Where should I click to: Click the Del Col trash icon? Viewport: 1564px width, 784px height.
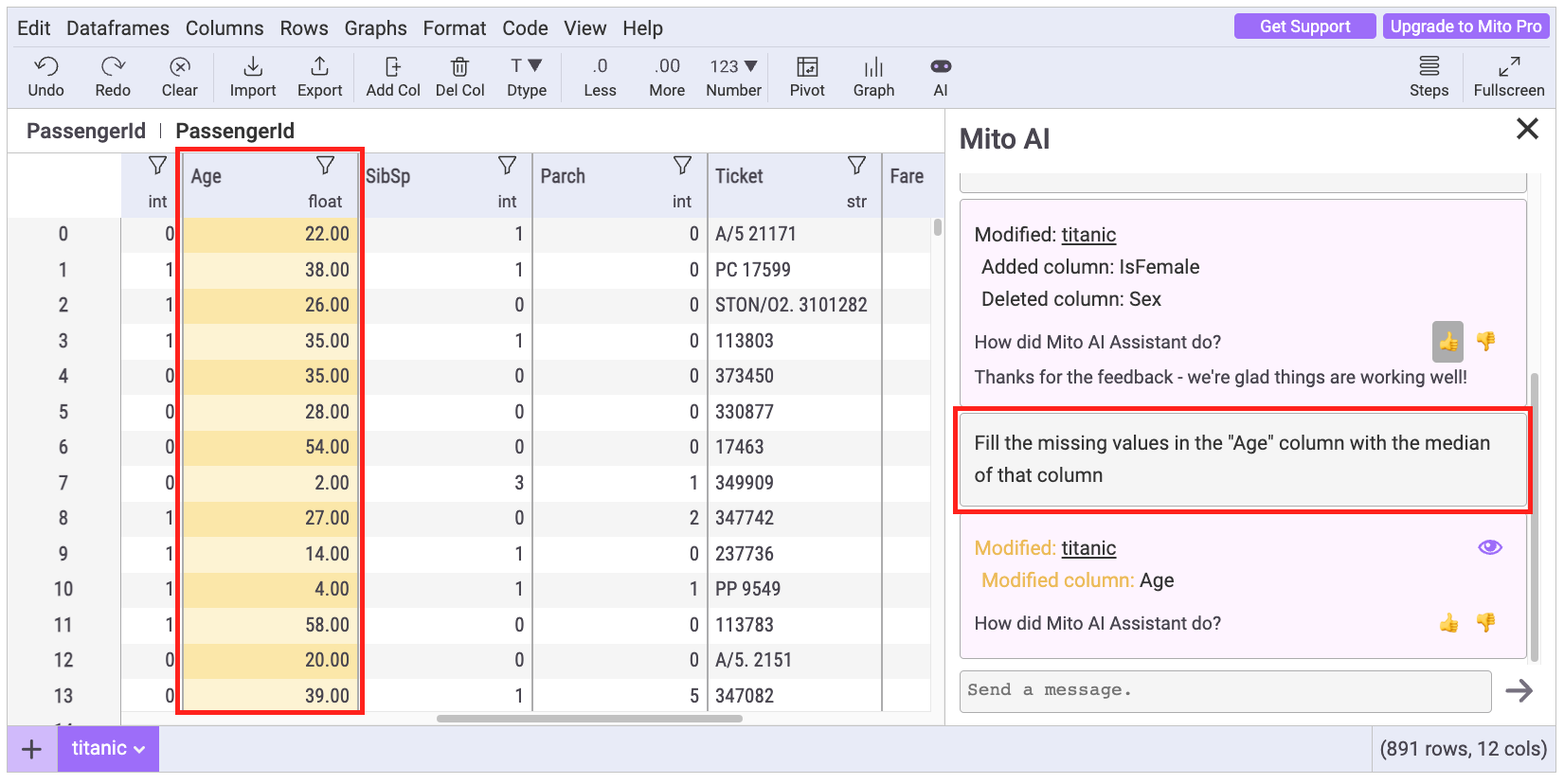click(459, 67)
